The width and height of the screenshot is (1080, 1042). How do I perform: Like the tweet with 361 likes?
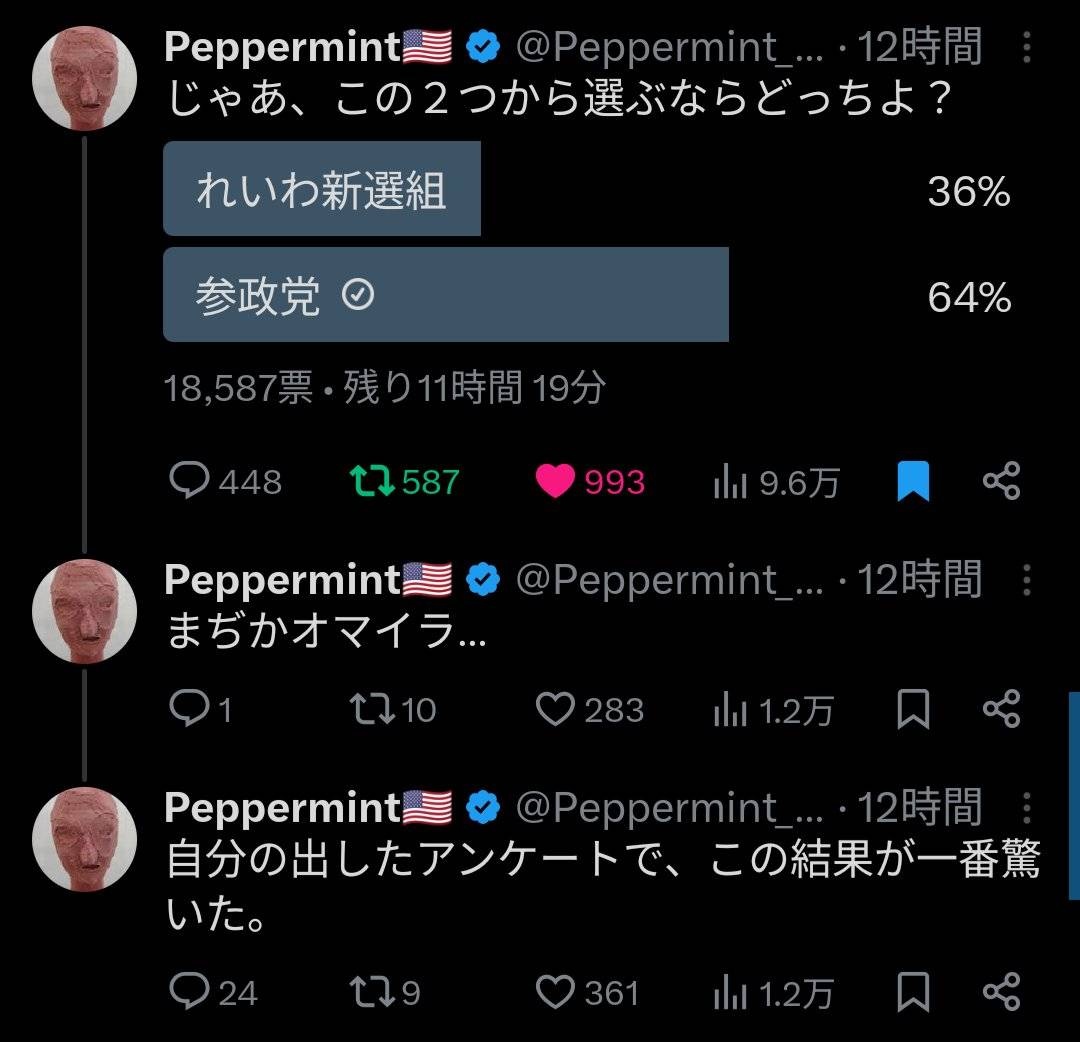pyautogui.click(x=554, y=992)
